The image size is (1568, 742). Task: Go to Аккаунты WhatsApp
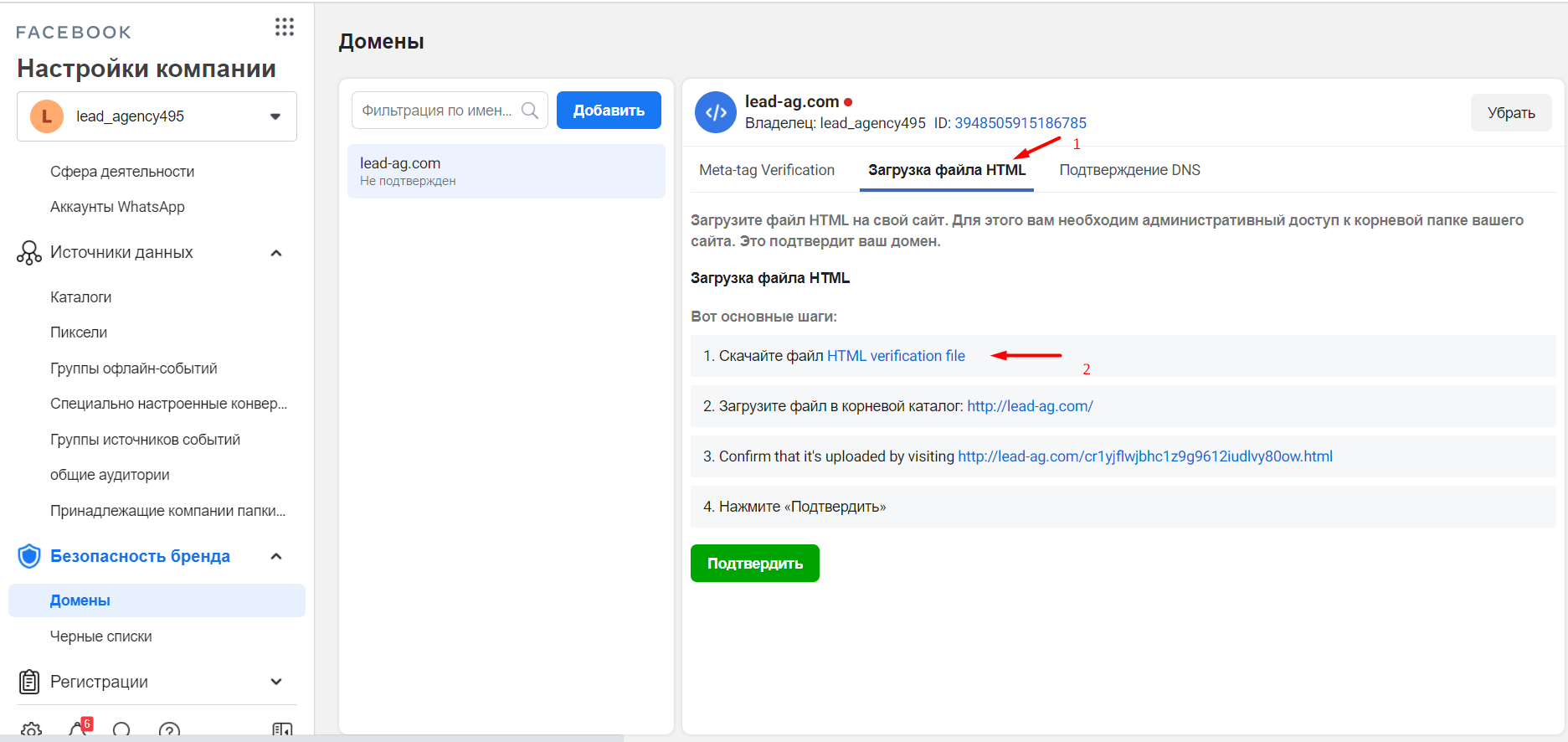[x=117, y=207]
